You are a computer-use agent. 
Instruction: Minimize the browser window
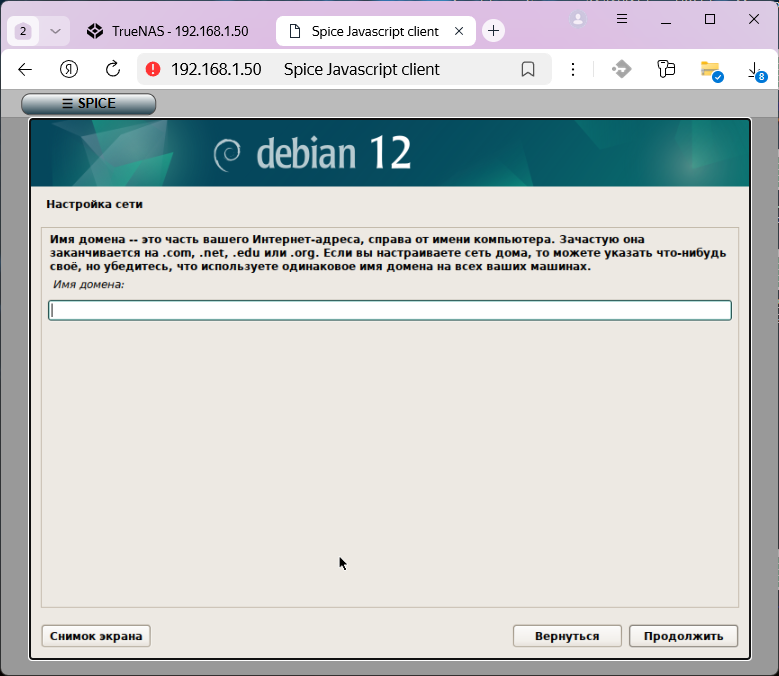(666, 20)
